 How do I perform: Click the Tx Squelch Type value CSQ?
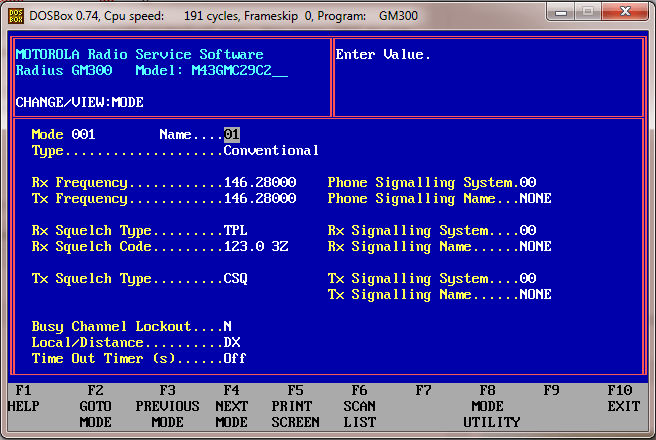pos(236,279)
